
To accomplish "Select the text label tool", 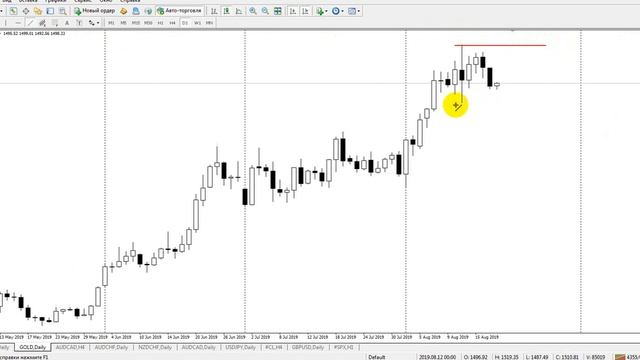I will (79, 23).
